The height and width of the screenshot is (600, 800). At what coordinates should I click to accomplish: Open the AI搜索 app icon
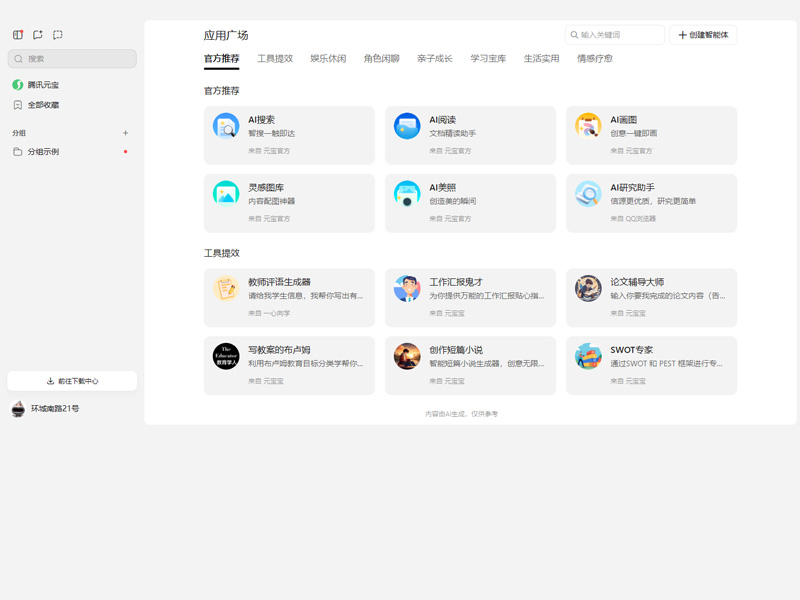tap(226, 126)
